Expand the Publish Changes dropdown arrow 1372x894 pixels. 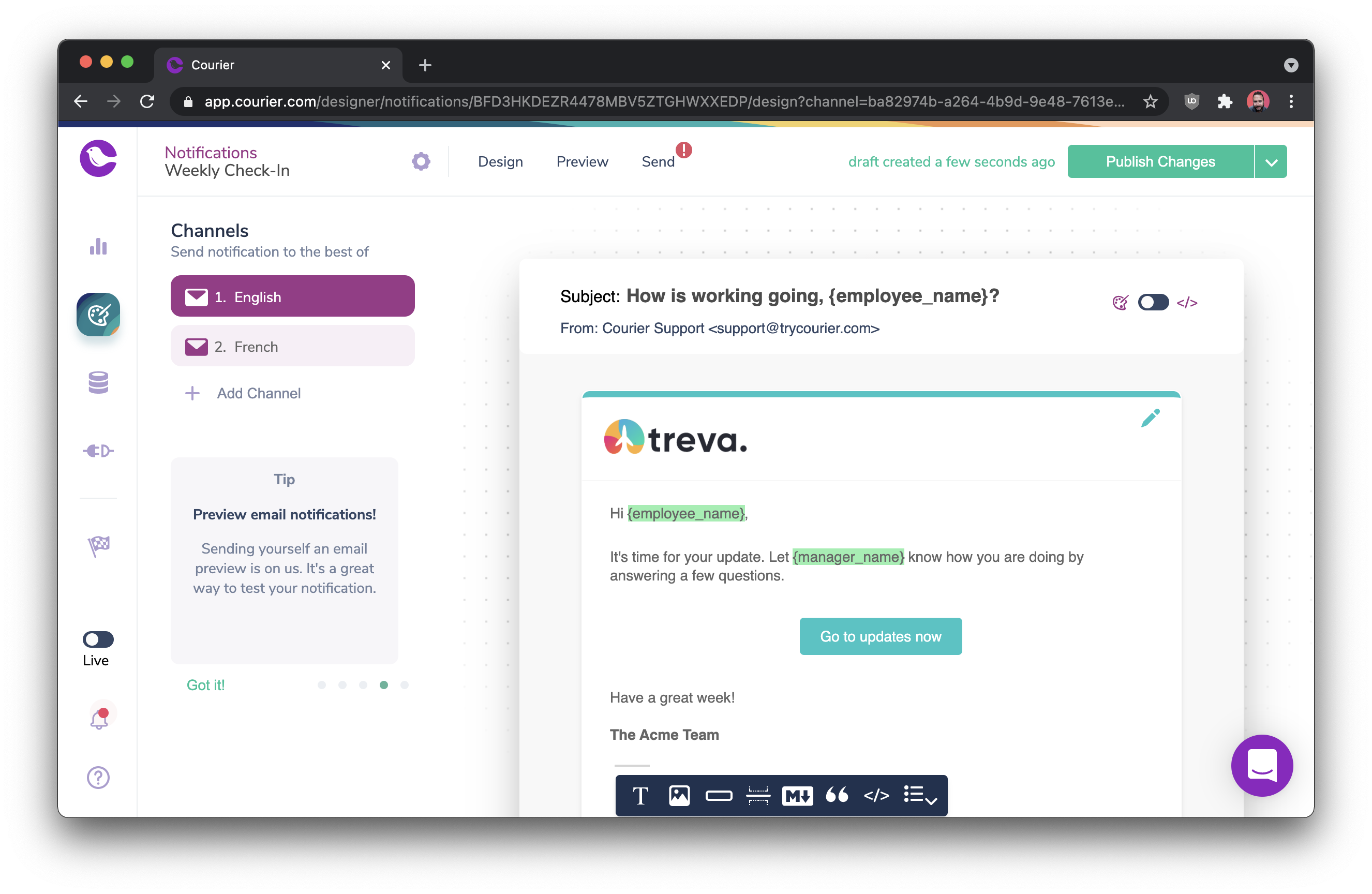point(1271,162)
